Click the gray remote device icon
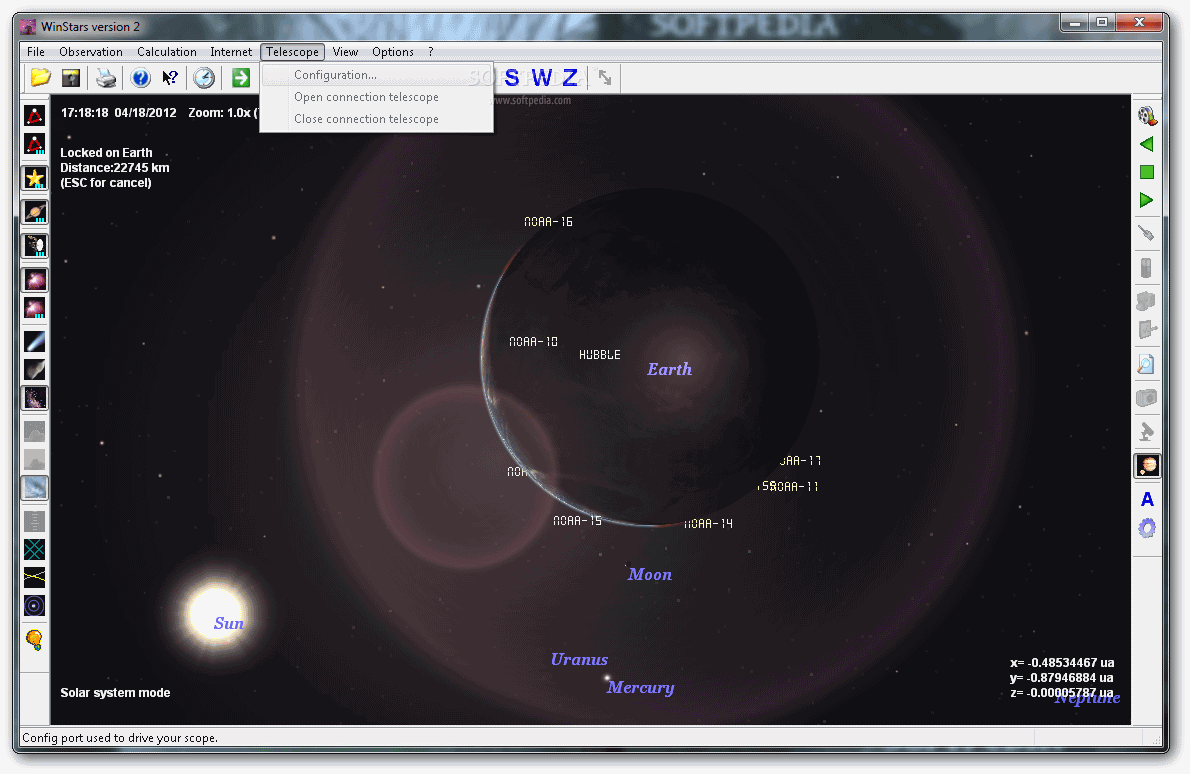1190x774 pixels. (1147, 268)
